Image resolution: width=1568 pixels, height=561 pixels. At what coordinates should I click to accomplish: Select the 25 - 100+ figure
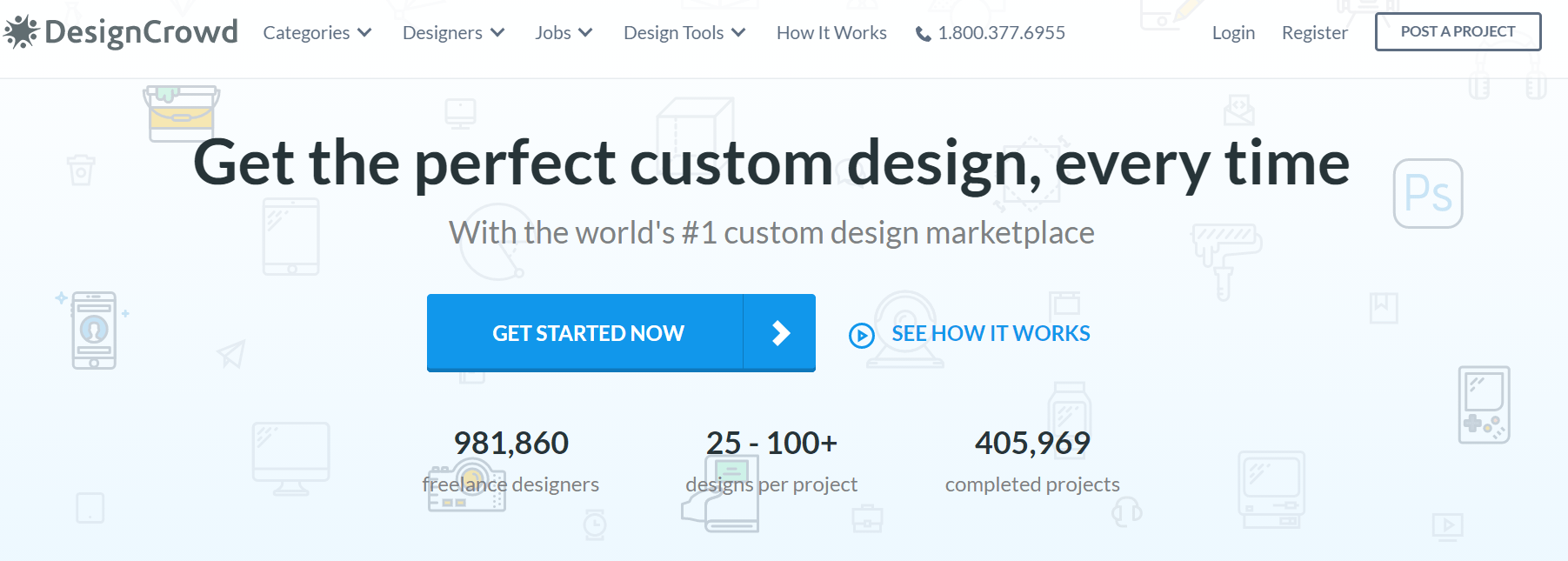point(771,444)
